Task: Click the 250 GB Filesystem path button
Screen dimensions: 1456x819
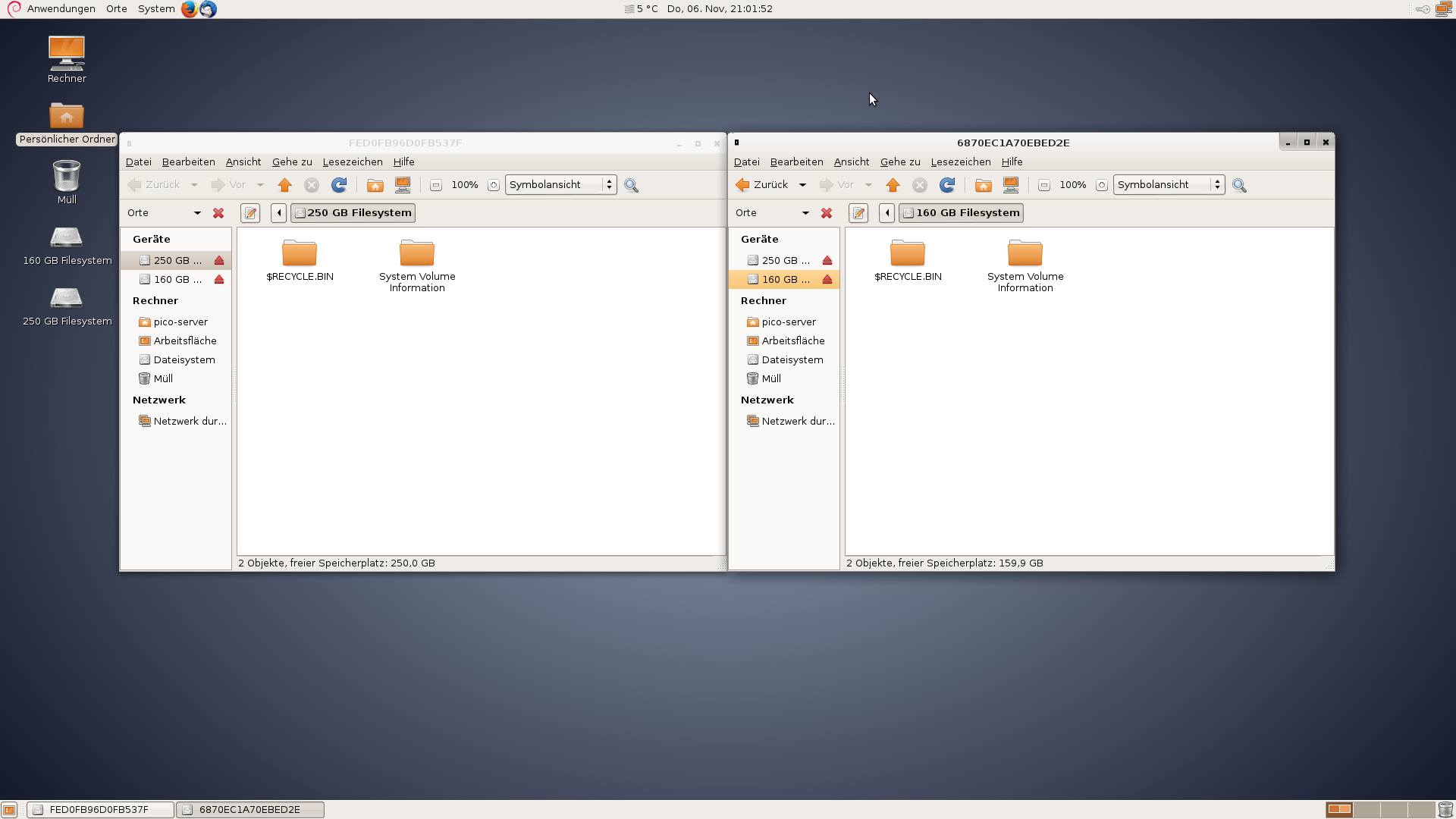Action: pyautogui.click(x=353, y=213)
